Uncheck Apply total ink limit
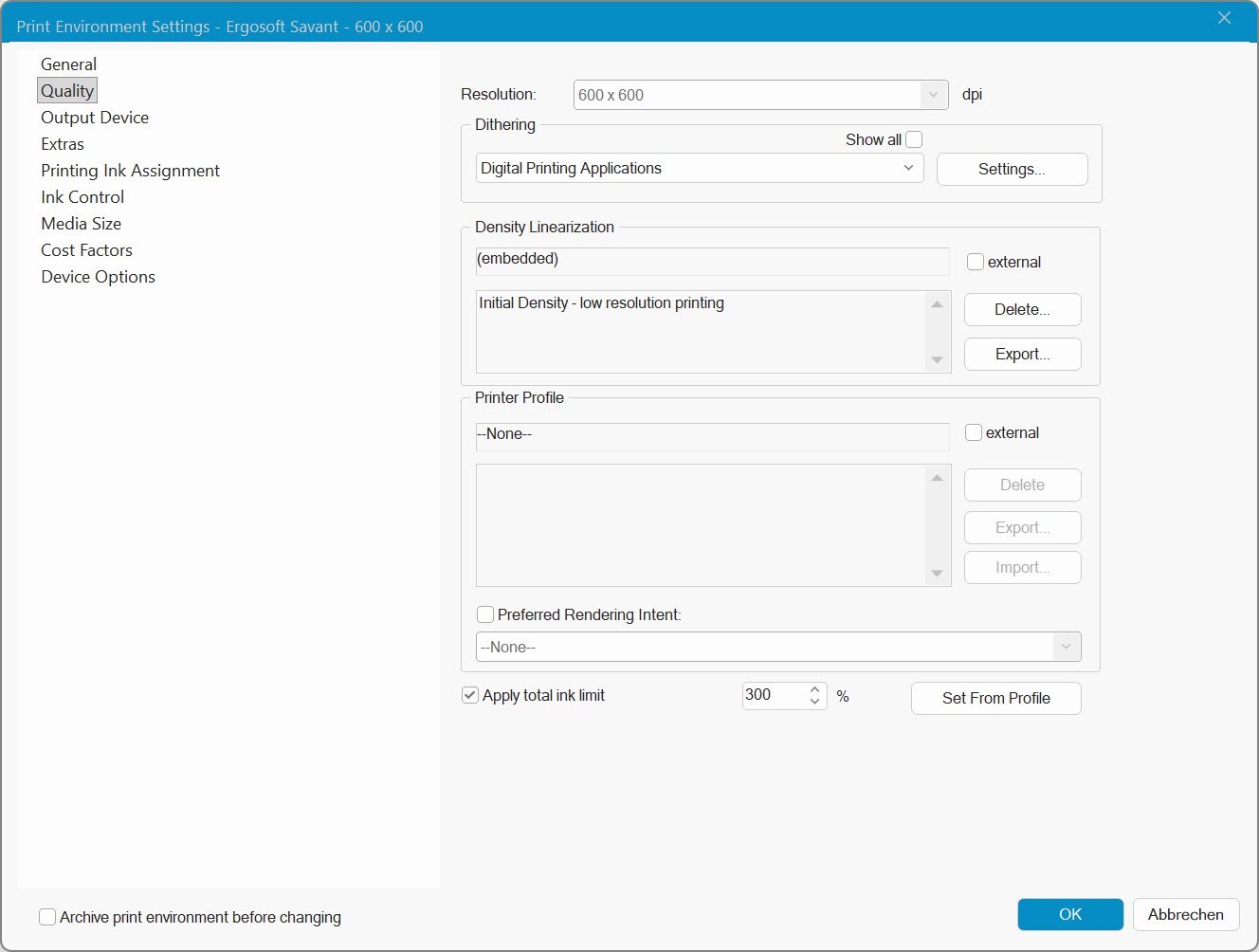 click(470, 695)
